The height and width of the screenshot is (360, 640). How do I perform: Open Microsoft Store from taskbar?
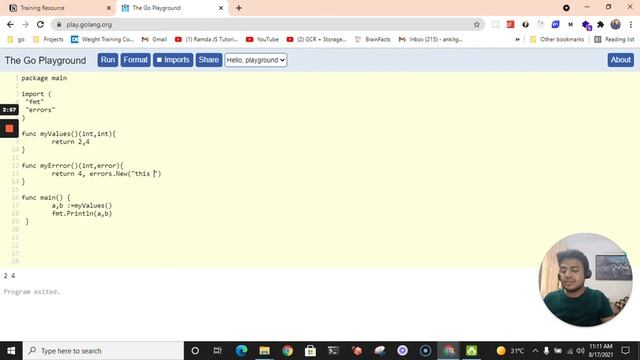310,351
